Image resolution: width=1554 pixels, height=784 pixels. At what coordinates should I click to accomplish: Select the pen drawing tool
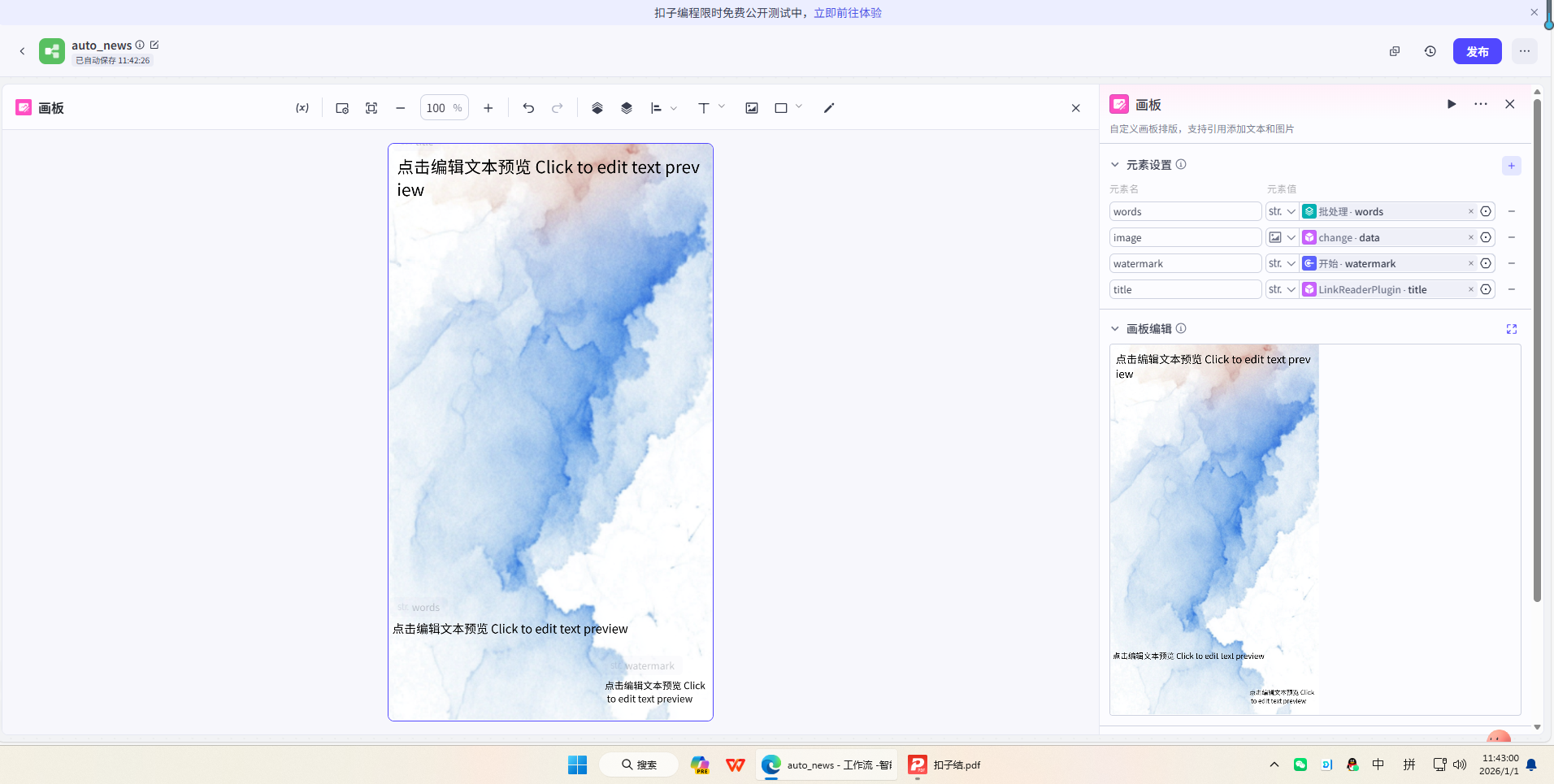coord(828,107)
